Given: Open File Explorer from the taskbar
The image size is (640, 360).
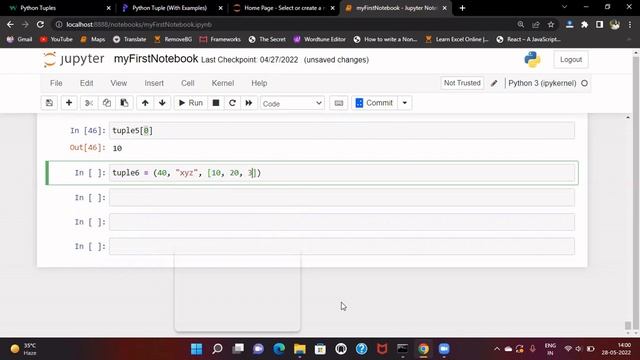Looking at the screenshot, I should pyautogui.click(x=300, y=349).
